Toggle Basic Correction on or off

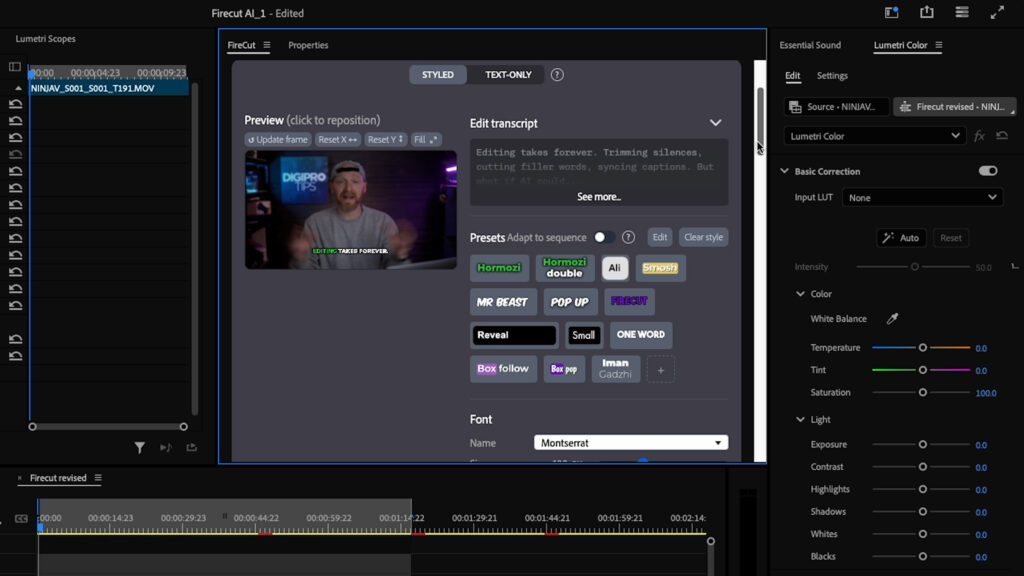pos(988,171)
